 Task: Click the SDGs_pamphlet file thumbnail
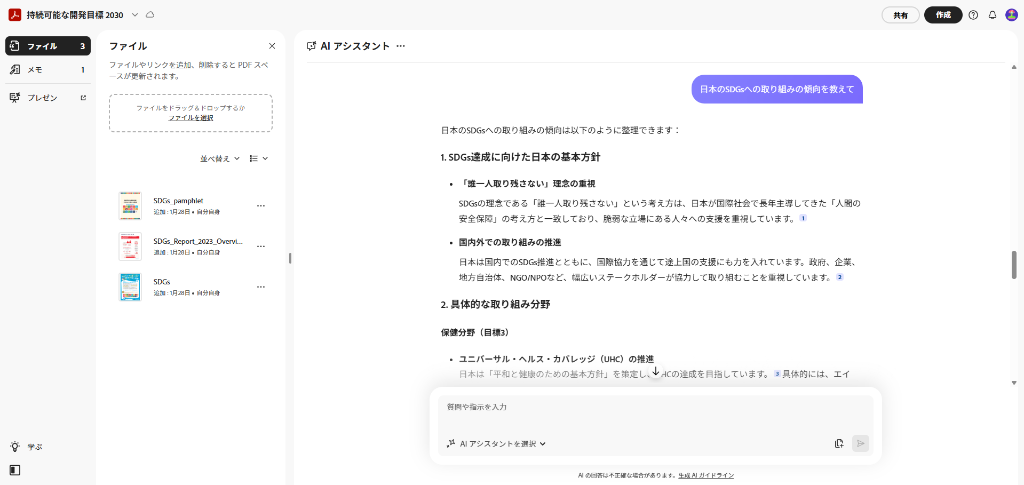coord(130,206)
